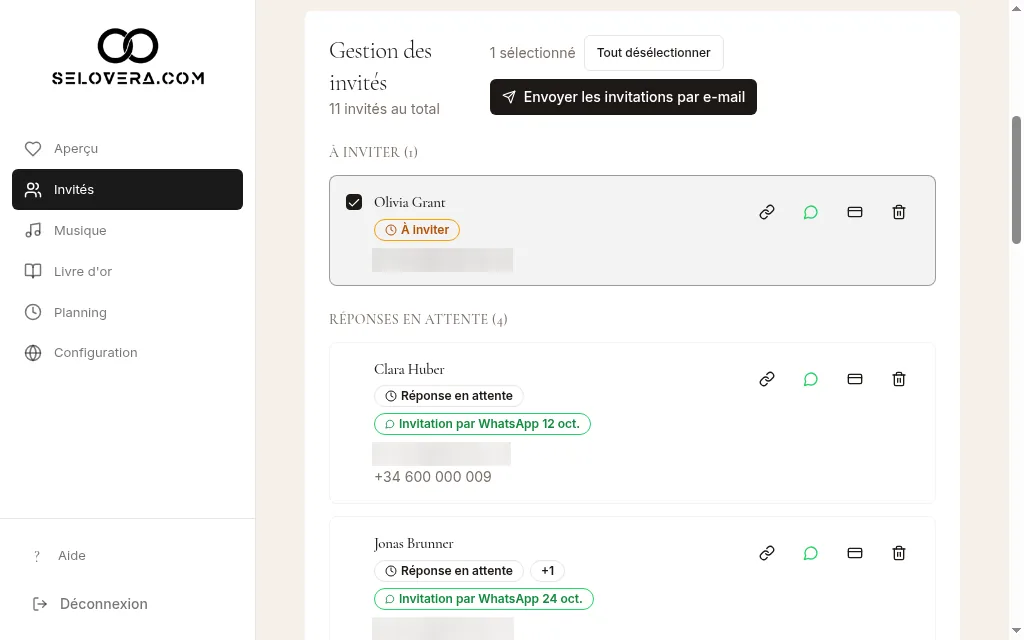
Task: Switch to the Planning section
Action: (x=127, y=312)
